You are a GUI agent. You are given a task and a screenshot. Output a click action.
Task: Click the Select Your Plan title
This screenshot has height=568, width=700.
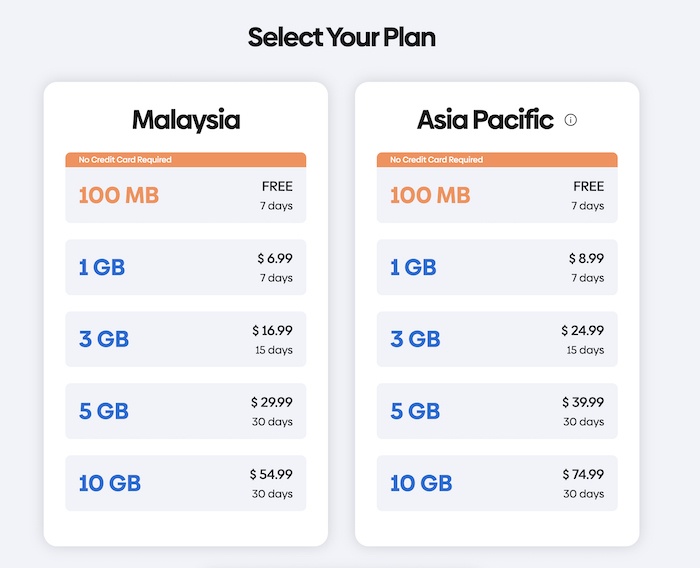coord(342,38)
